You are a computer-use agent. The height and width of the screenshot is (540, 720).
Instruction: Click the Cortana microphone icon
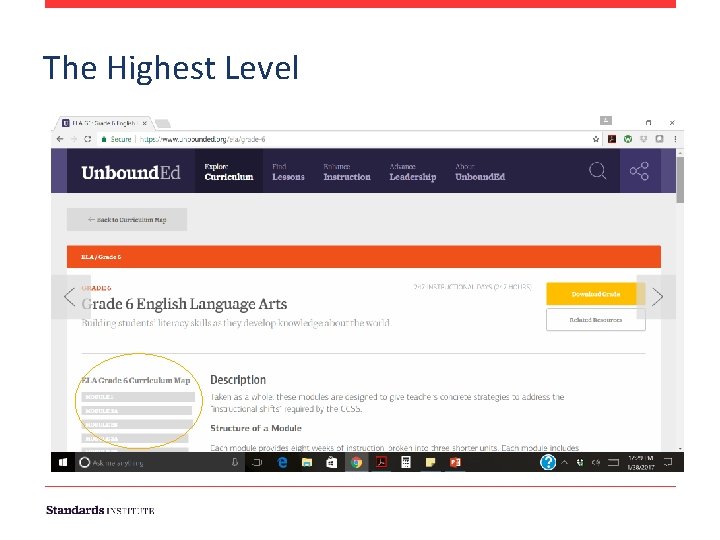(235, 462)
